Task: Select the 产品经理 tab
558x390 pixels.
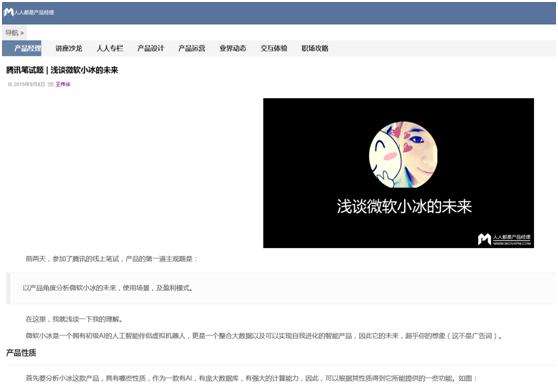Action: click(22, 48)
